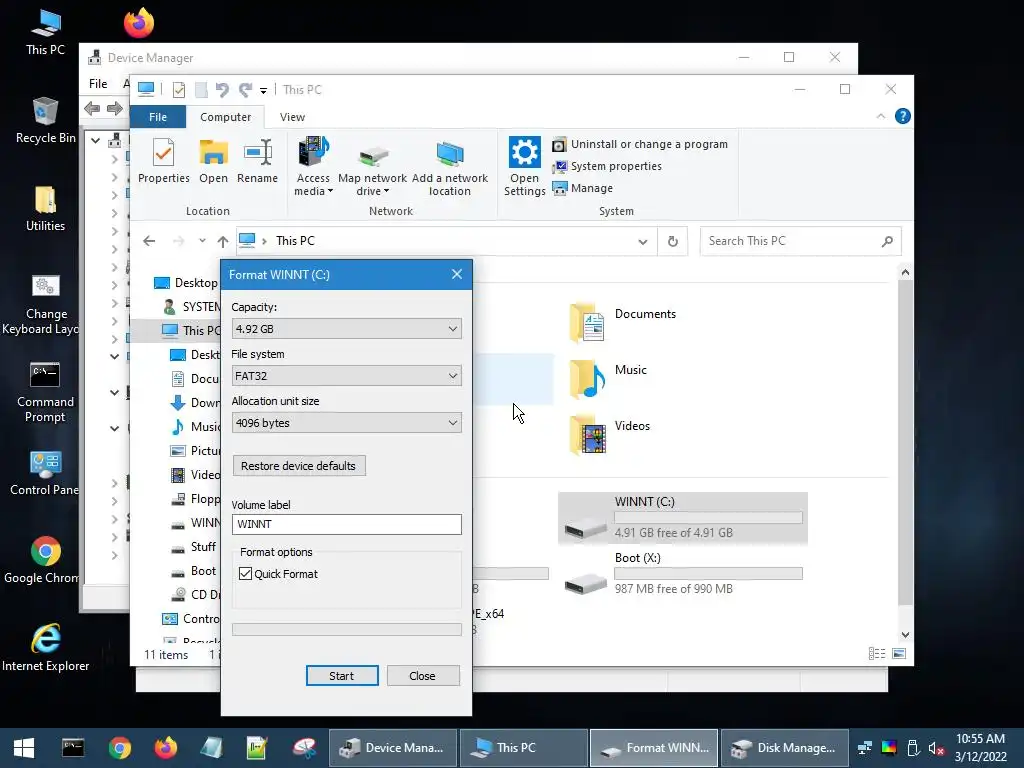Select Stuff drive in navigation pane
Screen dimensions: 1024x768
[193, 547]
